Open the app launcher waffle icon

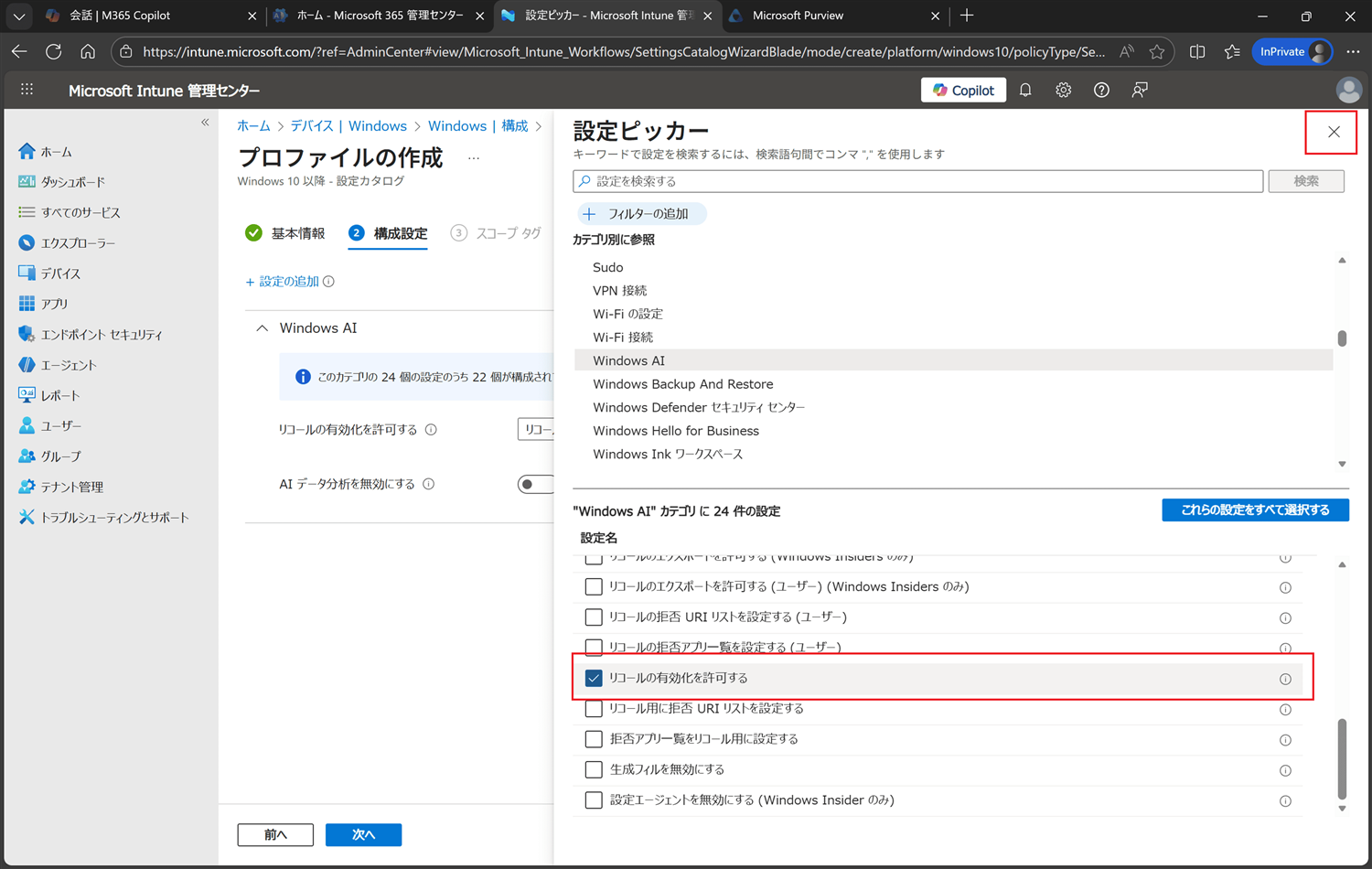(x=27, y=90)
